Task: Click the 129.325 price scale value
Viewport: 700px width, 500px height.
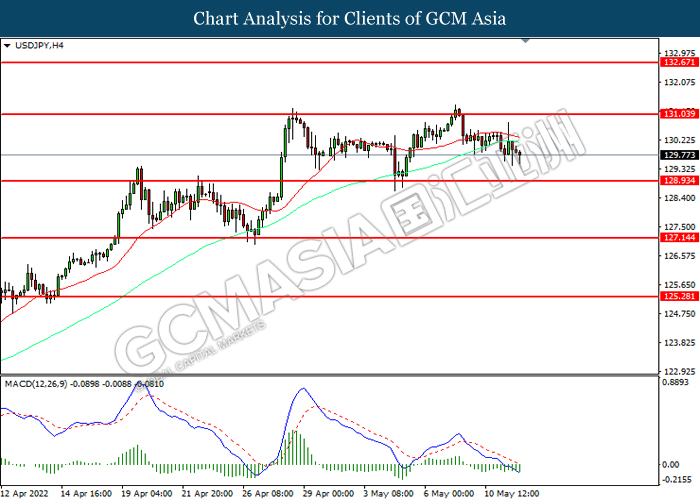Action: pos(680,169)
